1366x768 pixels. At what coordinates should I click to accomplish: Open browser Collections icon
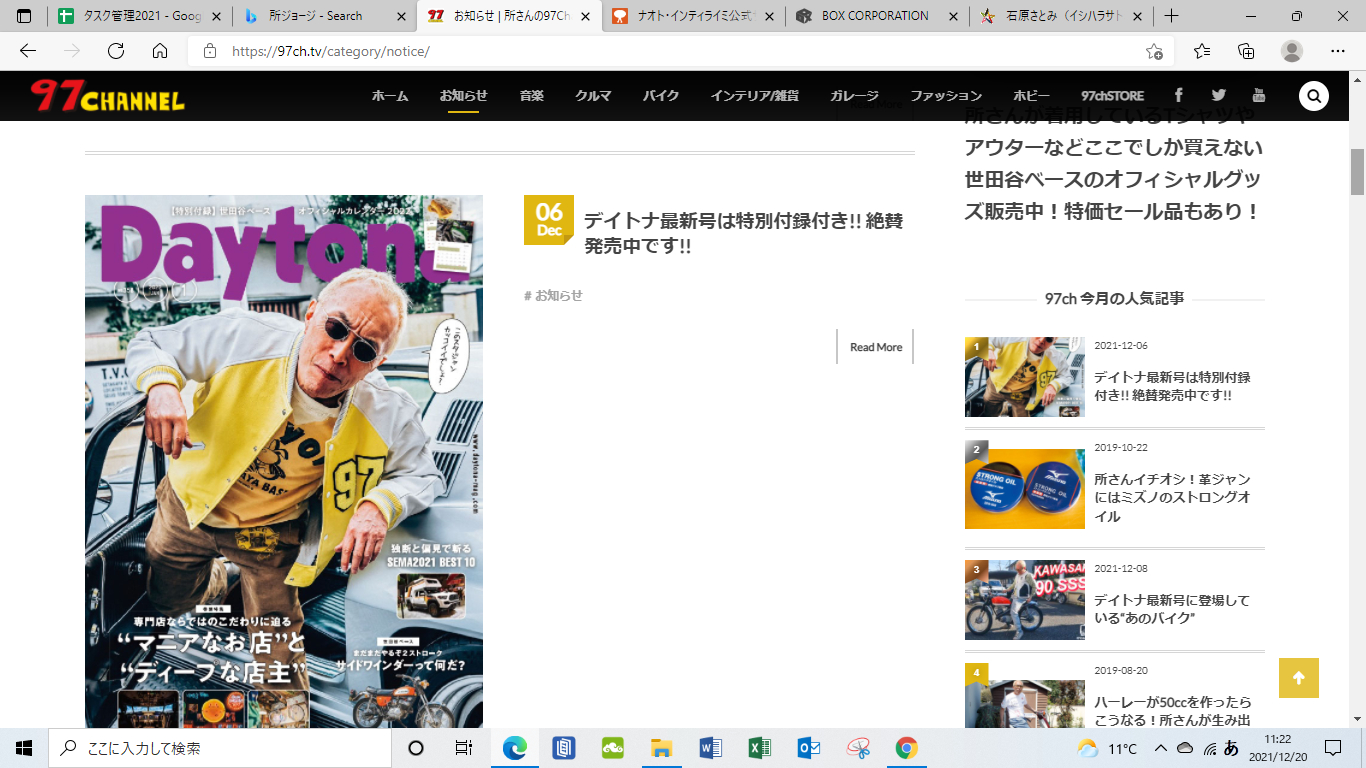pos(1246,51)
